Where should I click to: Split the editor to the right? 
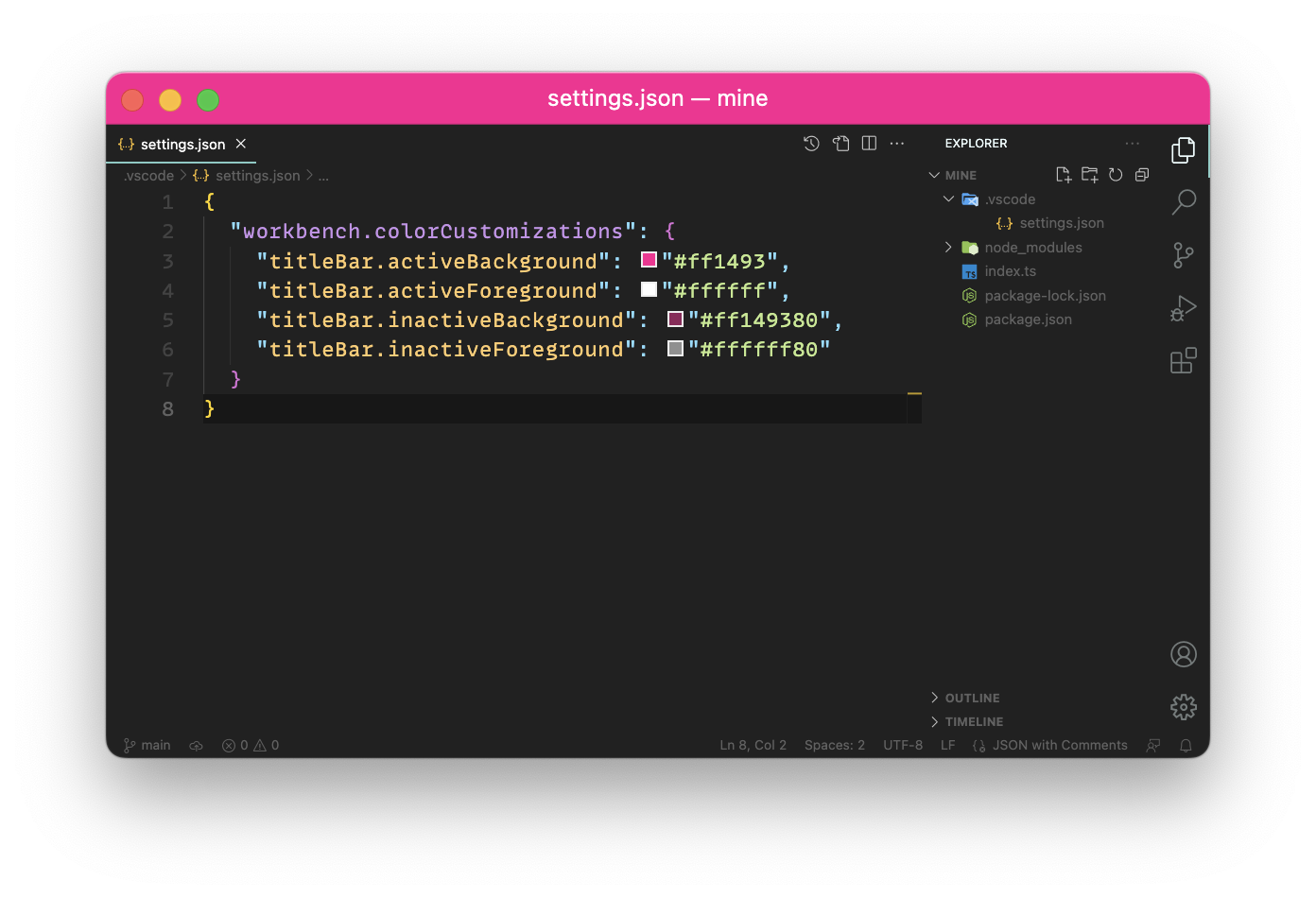pos(869,144)
